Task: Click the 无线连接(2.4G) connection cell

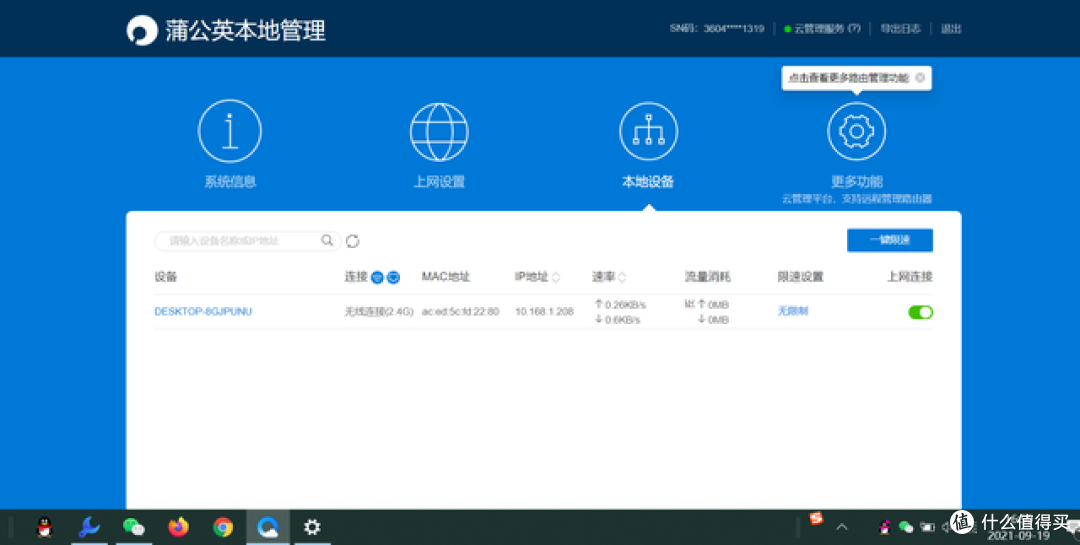Action: (379, 312)
